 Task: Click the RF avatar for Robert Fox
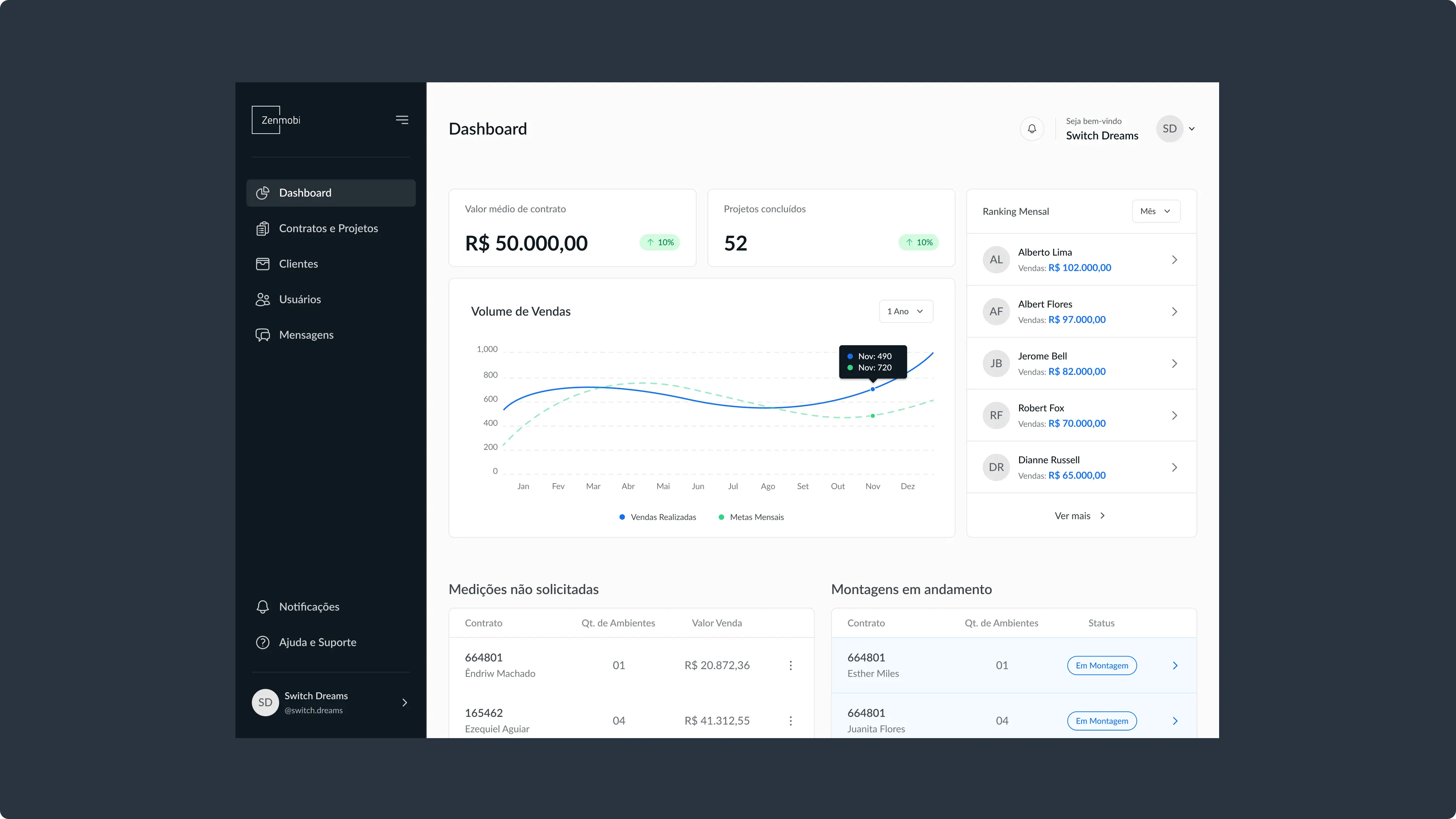coord(996,415)
